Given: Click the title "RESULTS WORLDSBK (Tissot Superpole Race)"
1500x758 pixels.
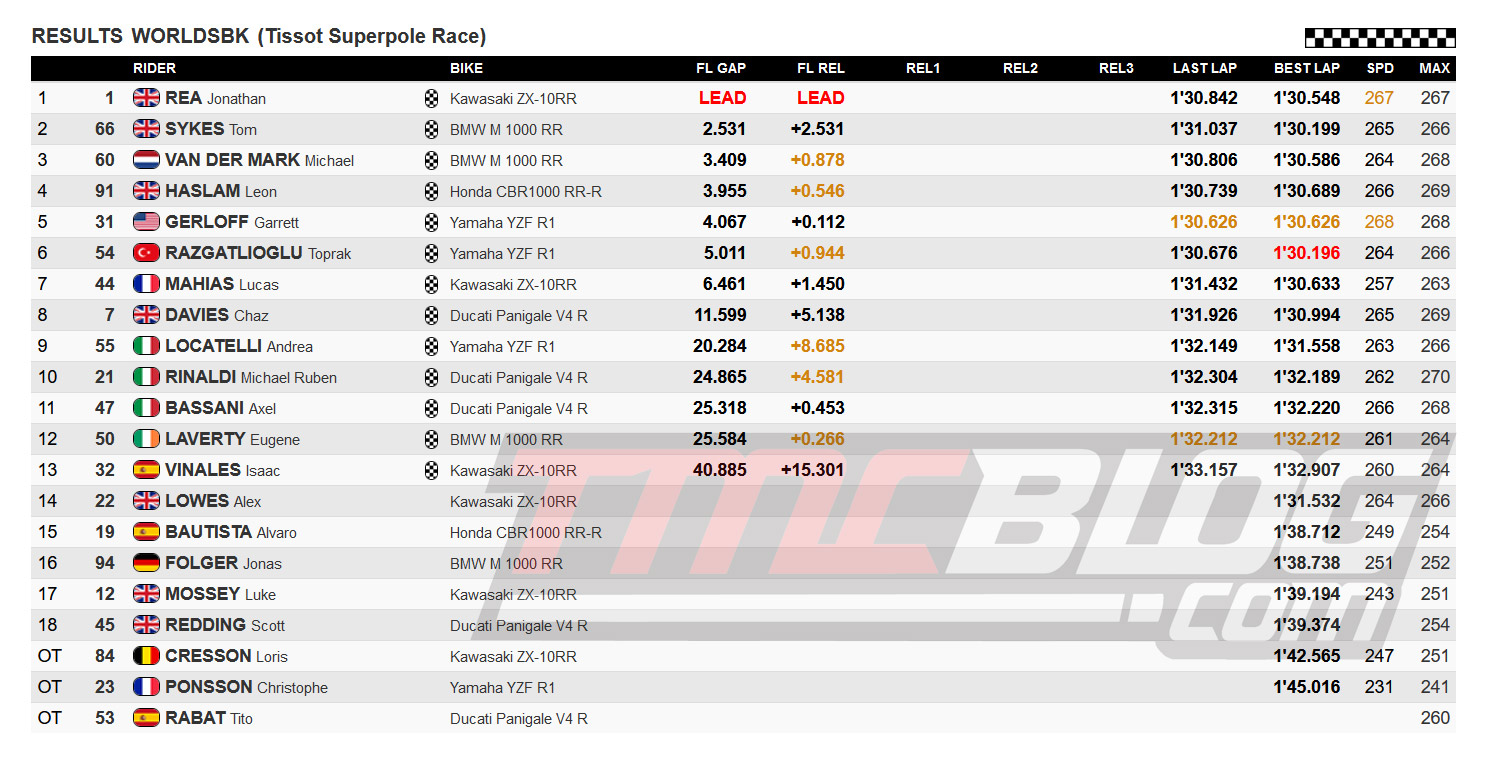Looking at the screenshot, I should pos(259,36).
